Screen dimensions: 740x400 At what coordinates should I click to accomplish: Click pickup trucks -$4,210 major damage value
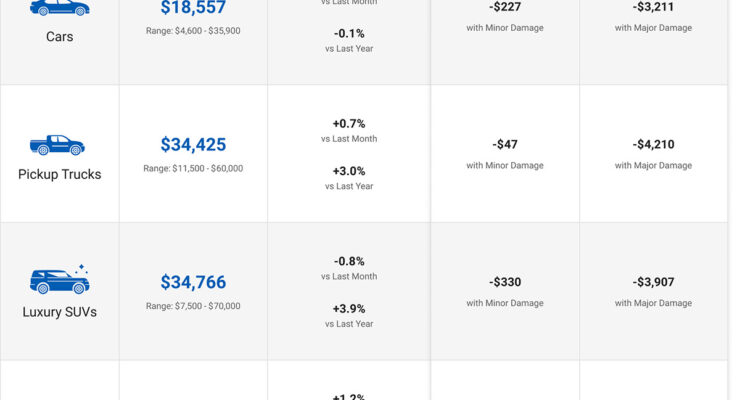(x=653, y=144)
